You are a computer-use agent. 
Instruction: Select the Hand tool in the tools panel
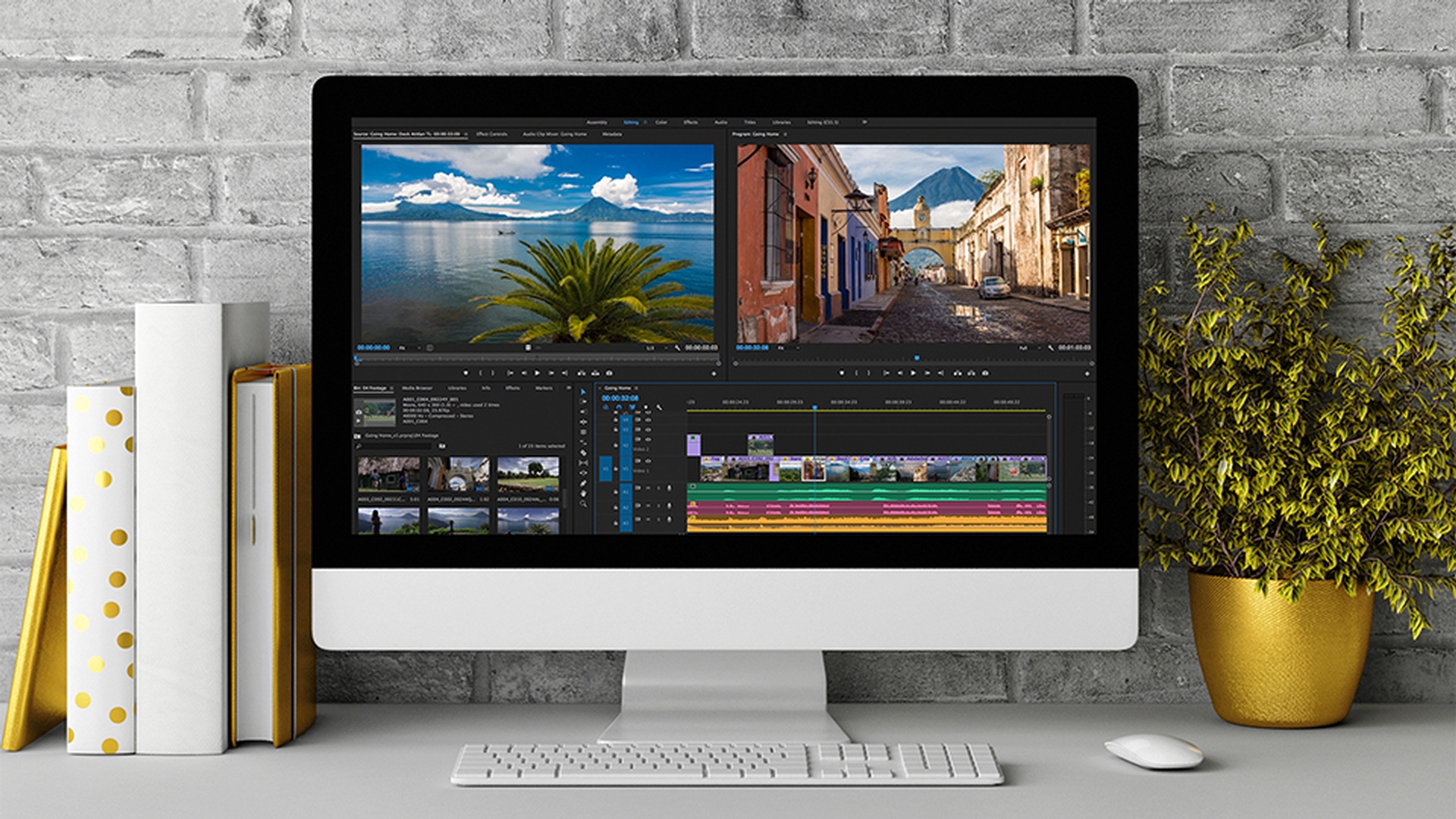582,493
